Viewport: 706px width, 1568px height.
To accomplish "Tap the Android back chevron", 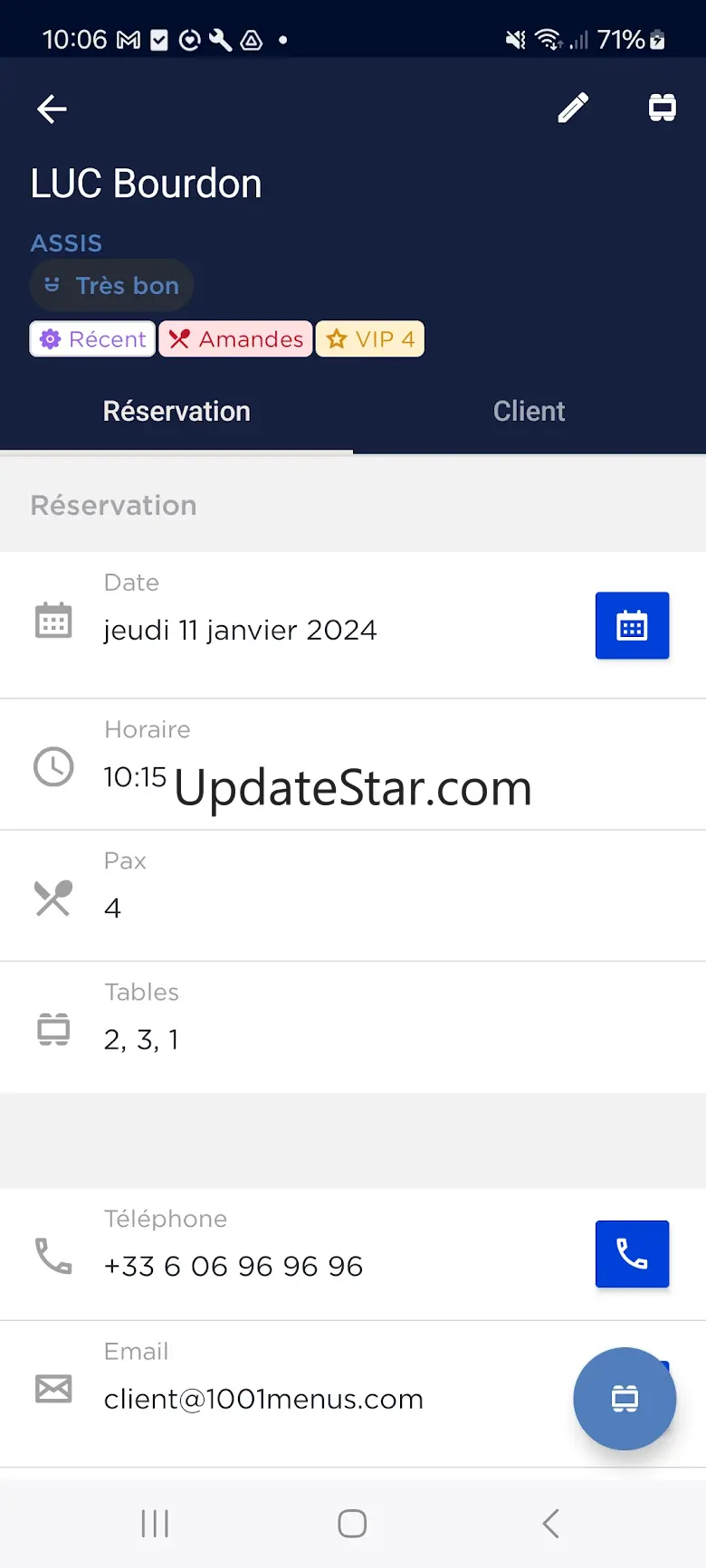I will [x=550, y=1524].
